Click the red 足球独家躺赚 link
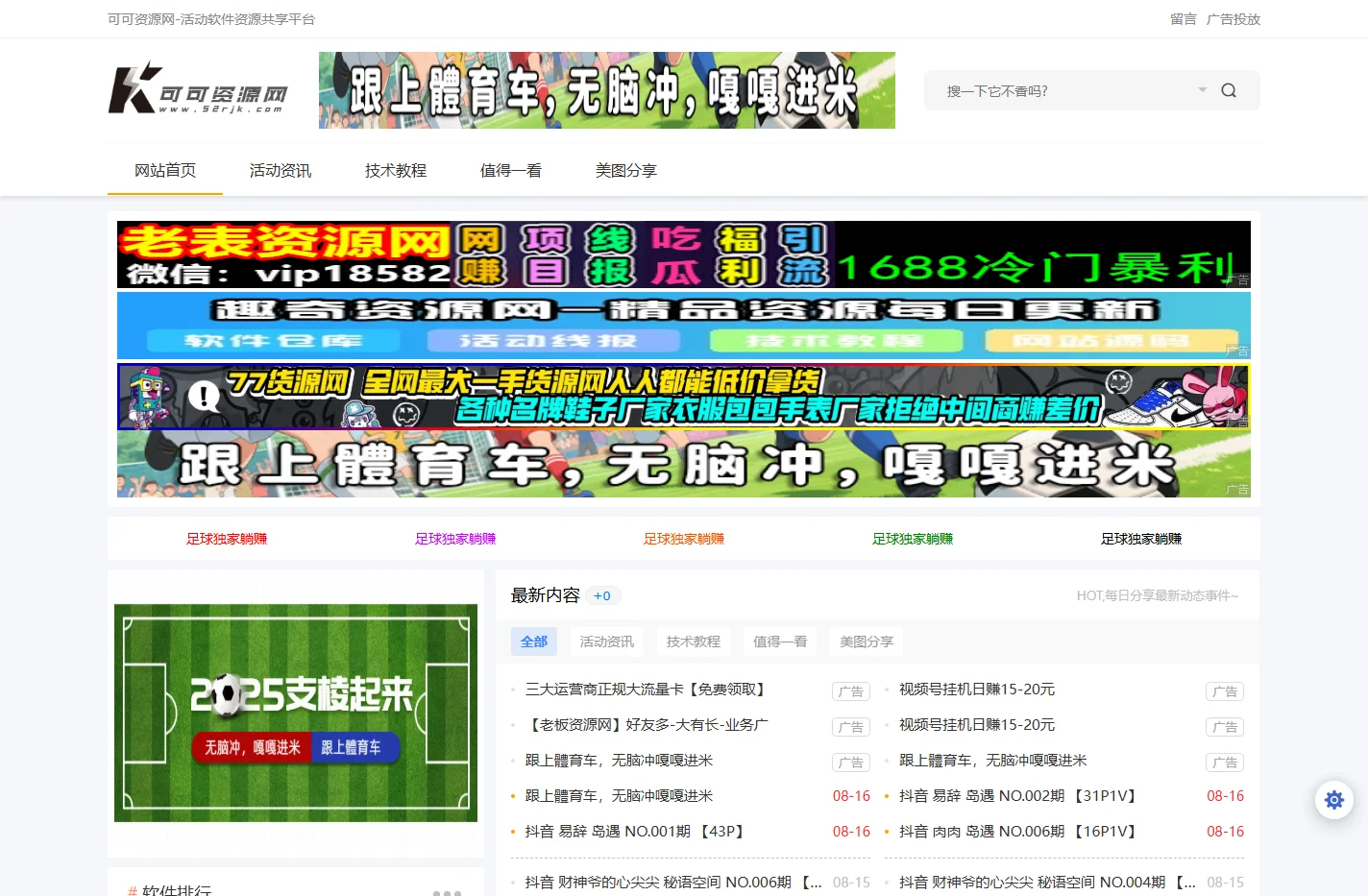 click(x=227, y=539)
